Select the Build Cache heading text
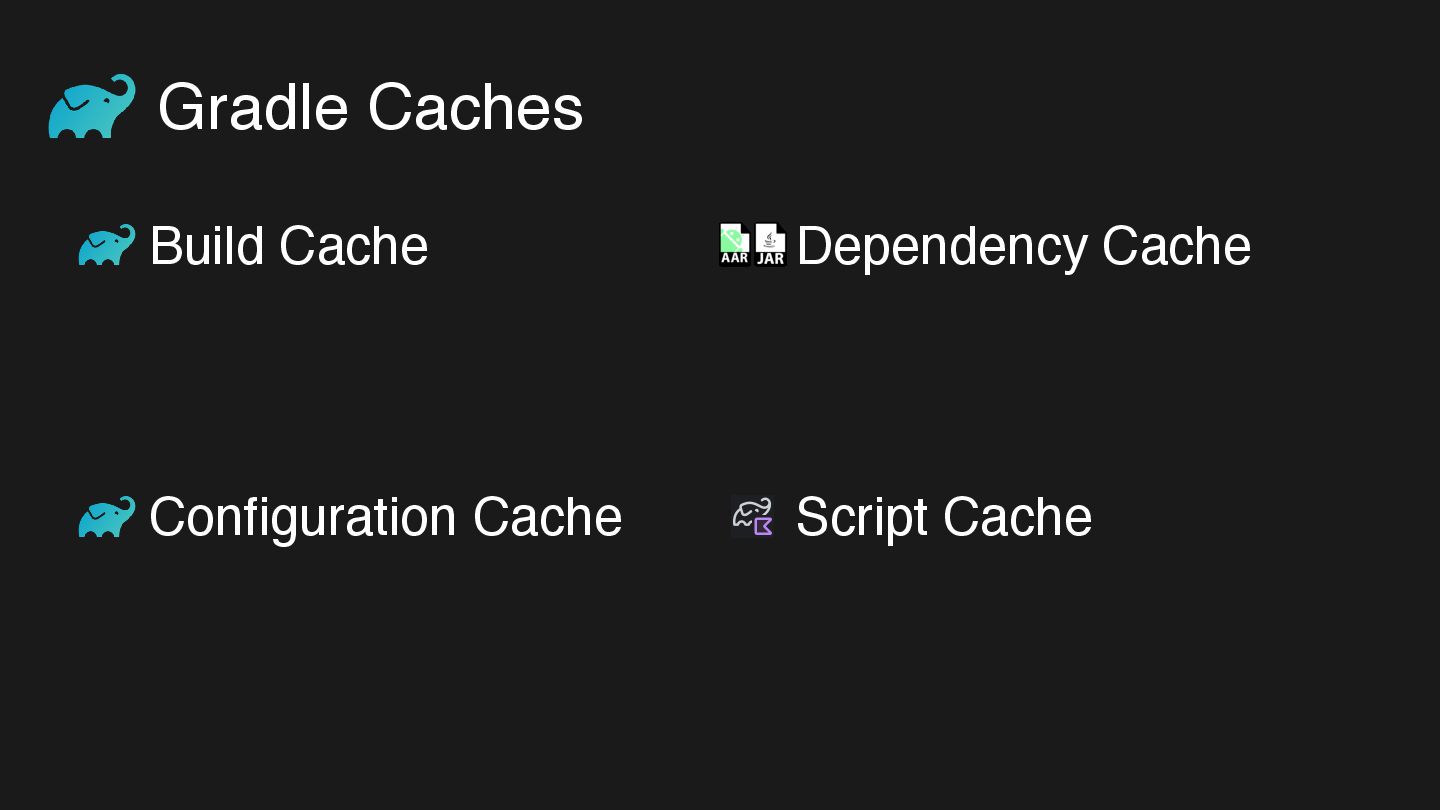Screen dimensions: 1440x810 (x=288, y=246)
